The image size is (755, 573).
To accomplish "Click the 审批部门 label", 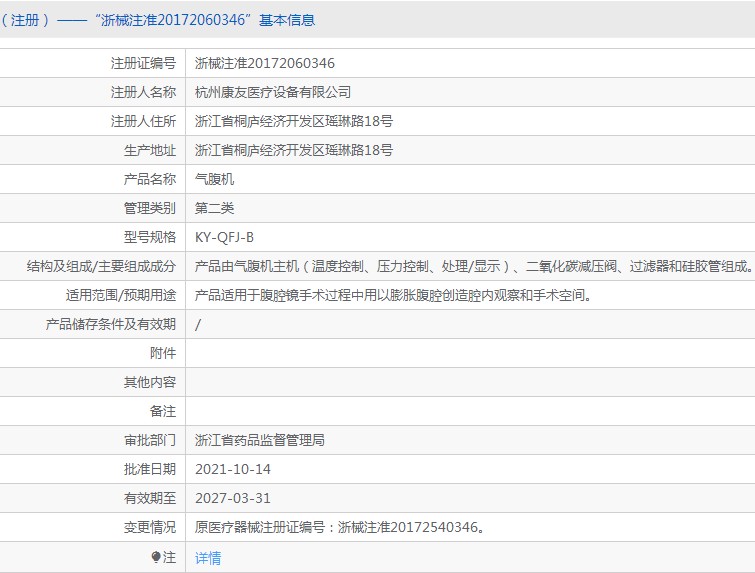I will (150, 440).
